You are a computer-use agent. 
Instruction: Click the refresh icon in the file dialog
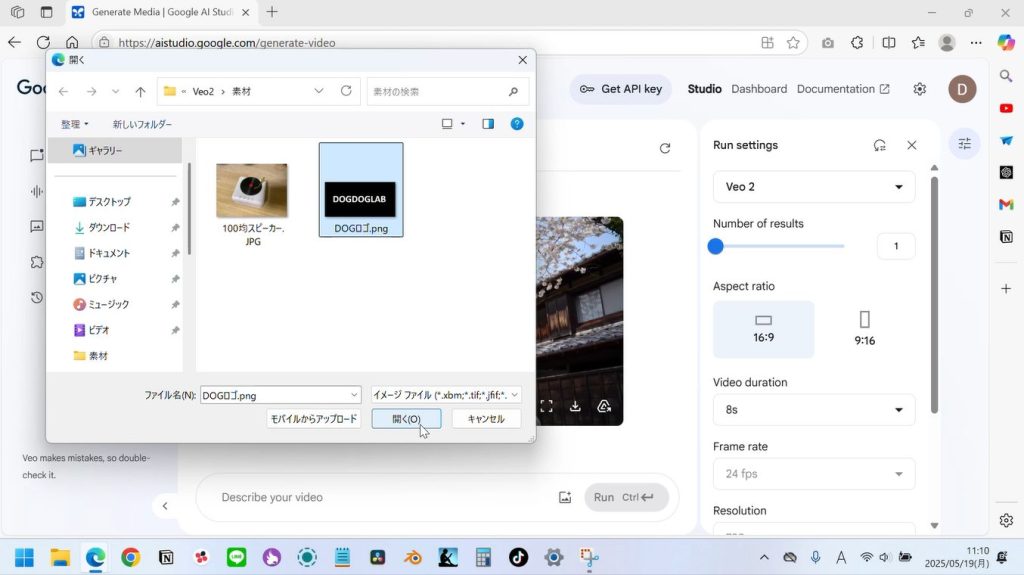pos(346,91)
